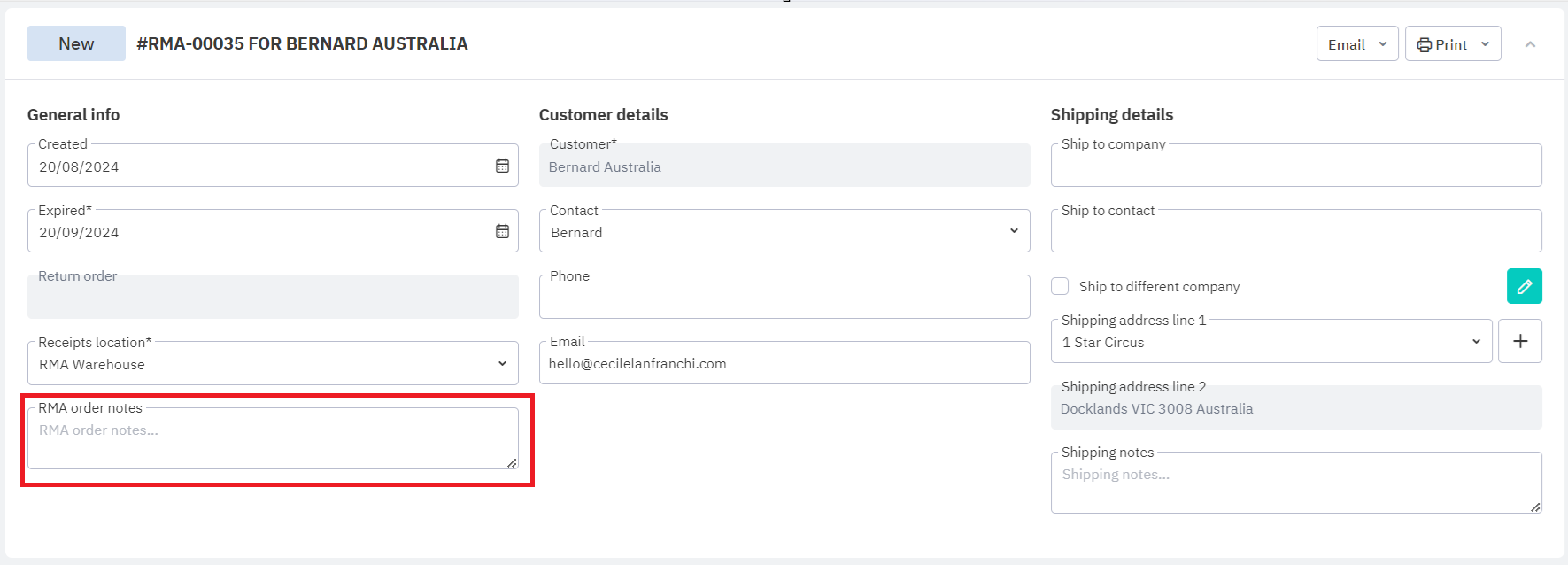The height and width of the screenshot is (565, 1568).
Task: Collapse the RMA panel with top chevron
Action: 1530,44
